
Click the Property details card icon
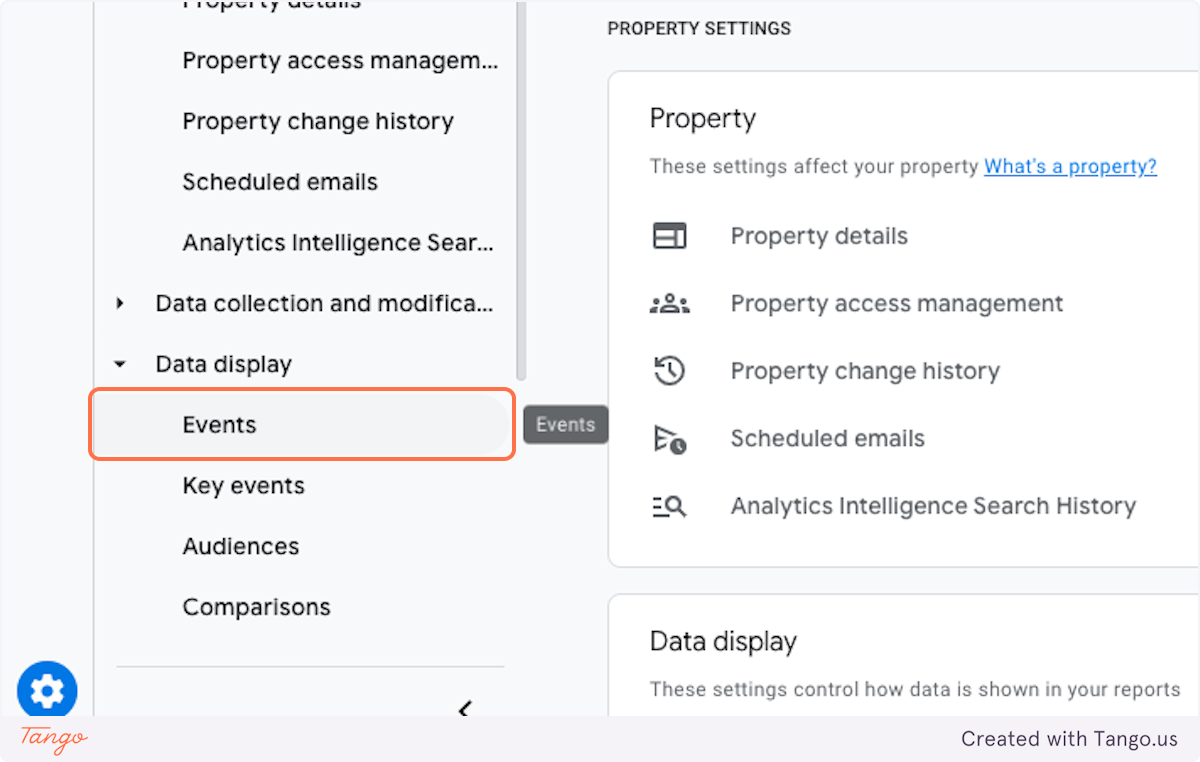(669, 237)
